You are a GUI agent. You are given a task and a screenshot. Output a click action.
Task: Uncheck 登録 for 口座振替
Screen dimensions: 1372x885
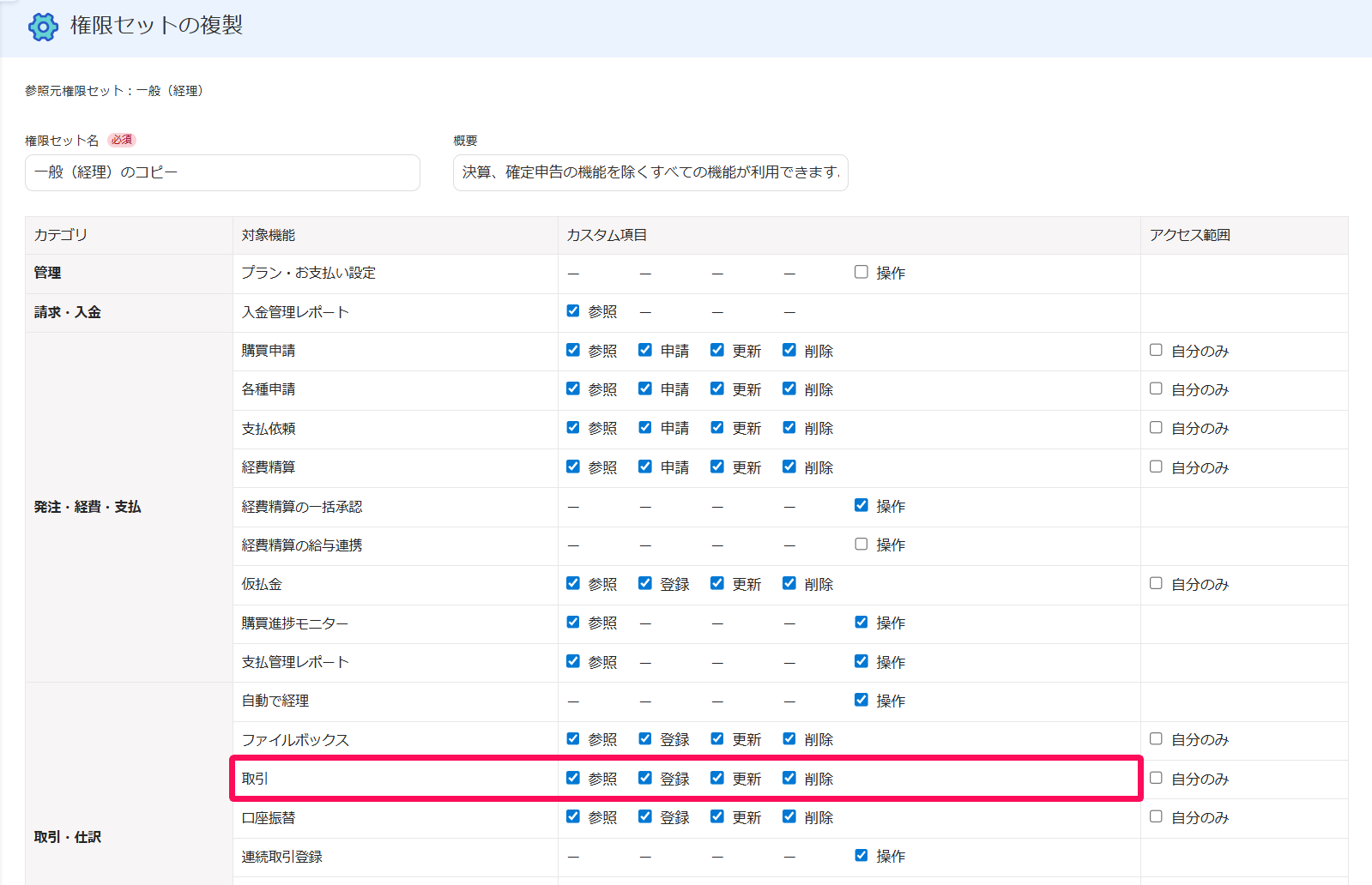tap(645, 816)
